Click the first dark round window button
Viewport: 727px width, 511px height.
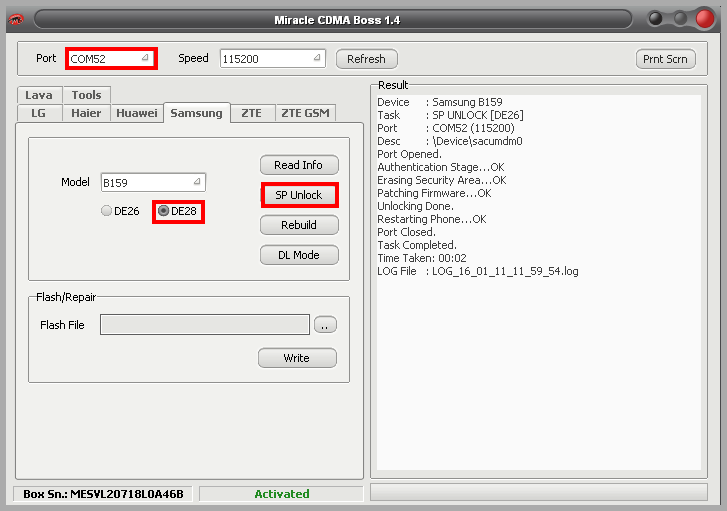point(656,19)
